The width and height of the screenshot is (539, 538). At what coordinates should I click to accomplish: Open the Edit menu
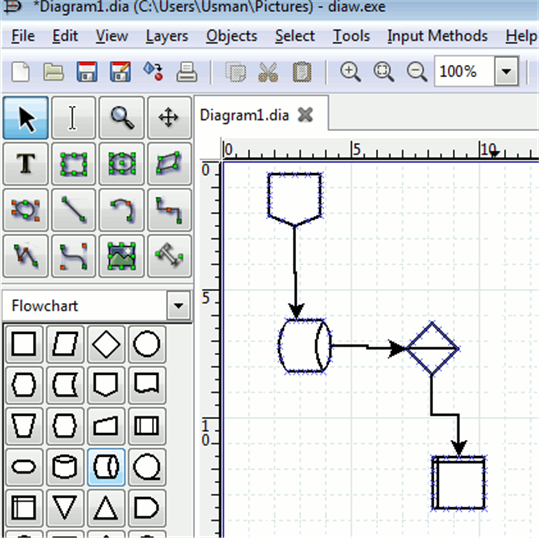(65, 36)
